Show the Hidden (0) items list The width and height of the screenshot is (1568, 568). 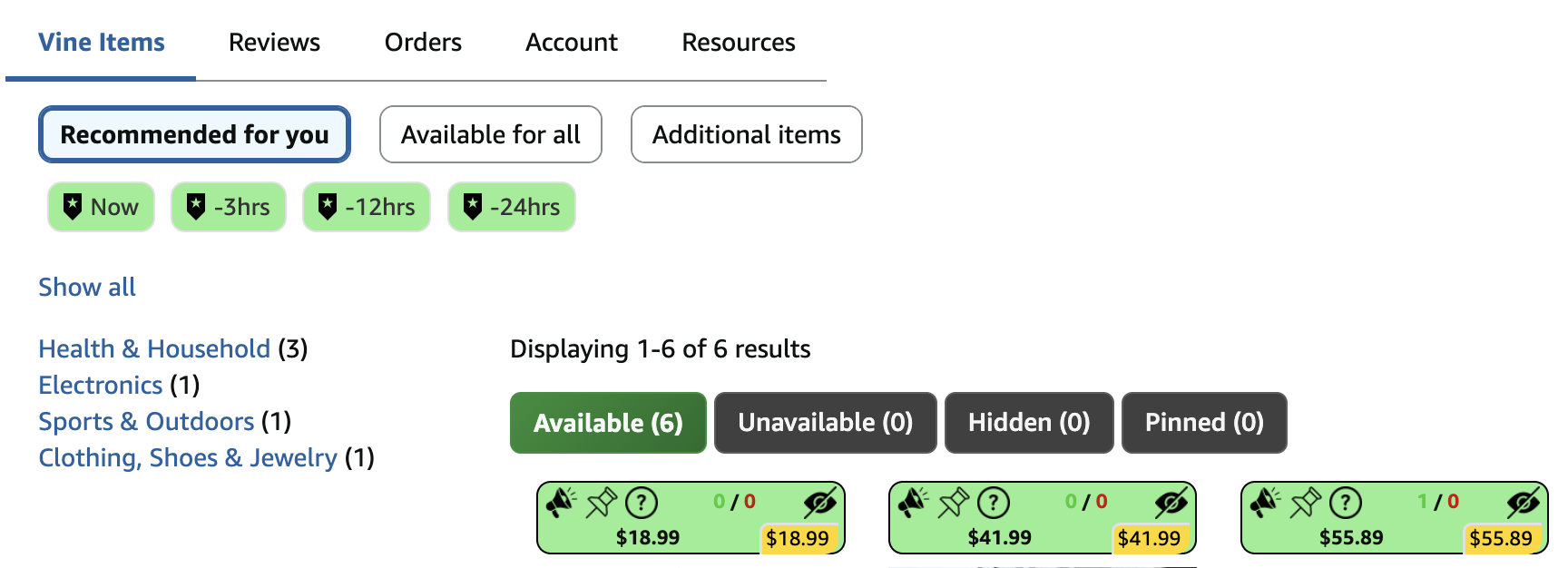[x=1028, y=423]
